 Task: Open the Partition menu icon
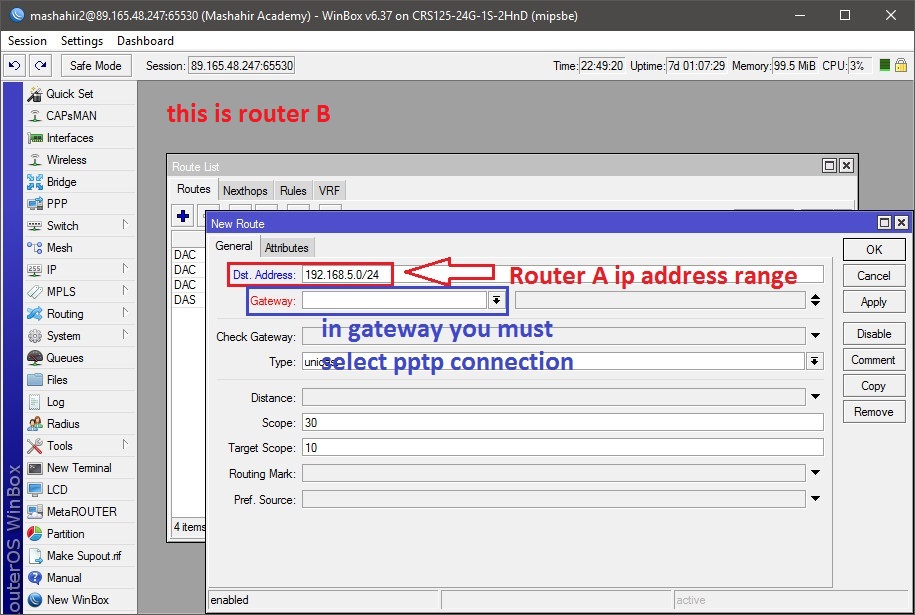tap(35, 534)
